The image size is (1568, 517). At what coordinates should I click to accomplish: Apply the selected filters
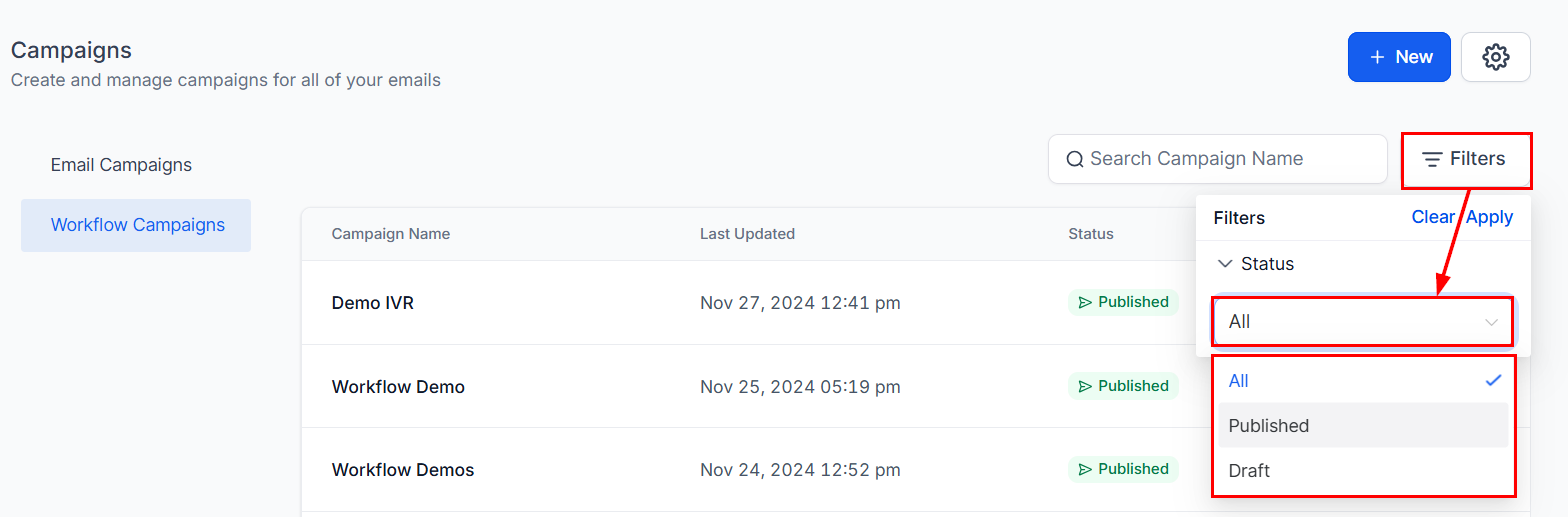pyautogui.click(x=1490, y=217)
